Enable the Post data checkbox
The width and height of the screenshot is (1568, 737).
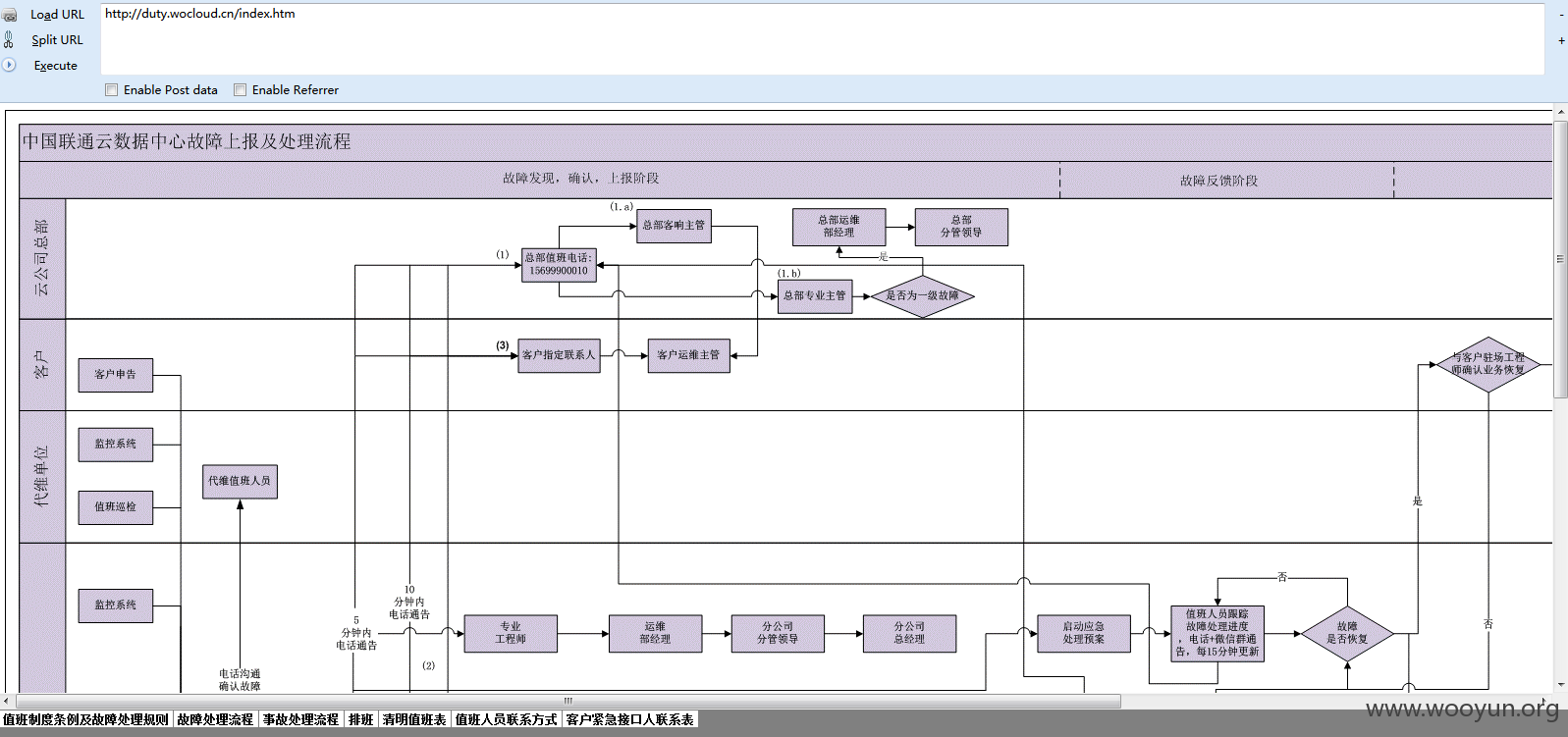point(111,90)
